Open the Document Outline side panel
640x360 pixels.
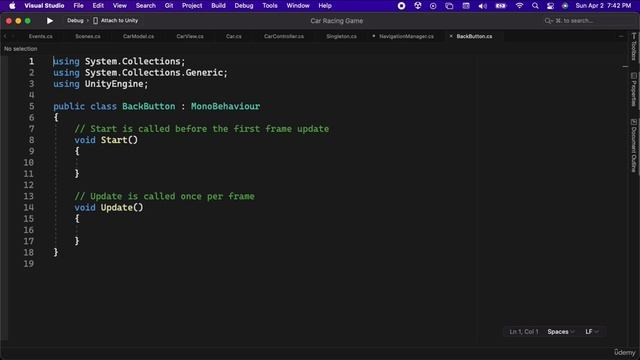634,145
